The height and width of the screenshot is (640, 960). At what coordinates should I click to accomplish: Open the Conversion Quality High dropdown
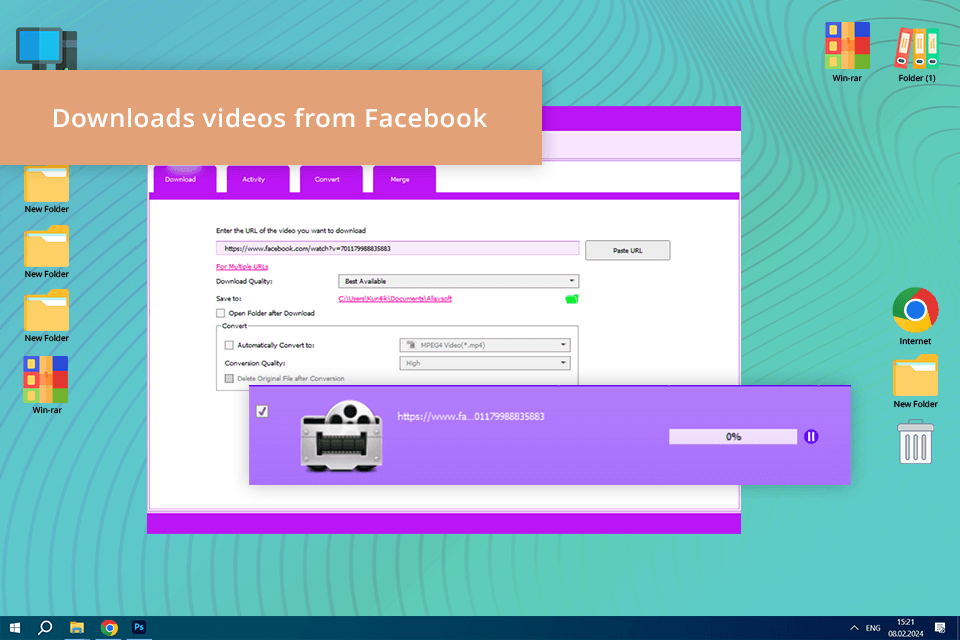pyautogui.click(x=485, y=363)
